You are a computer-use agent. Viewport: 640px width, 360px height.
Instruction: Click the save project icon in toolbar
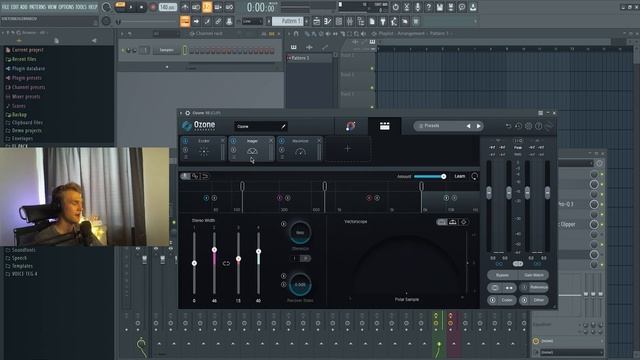coord(440,7)
